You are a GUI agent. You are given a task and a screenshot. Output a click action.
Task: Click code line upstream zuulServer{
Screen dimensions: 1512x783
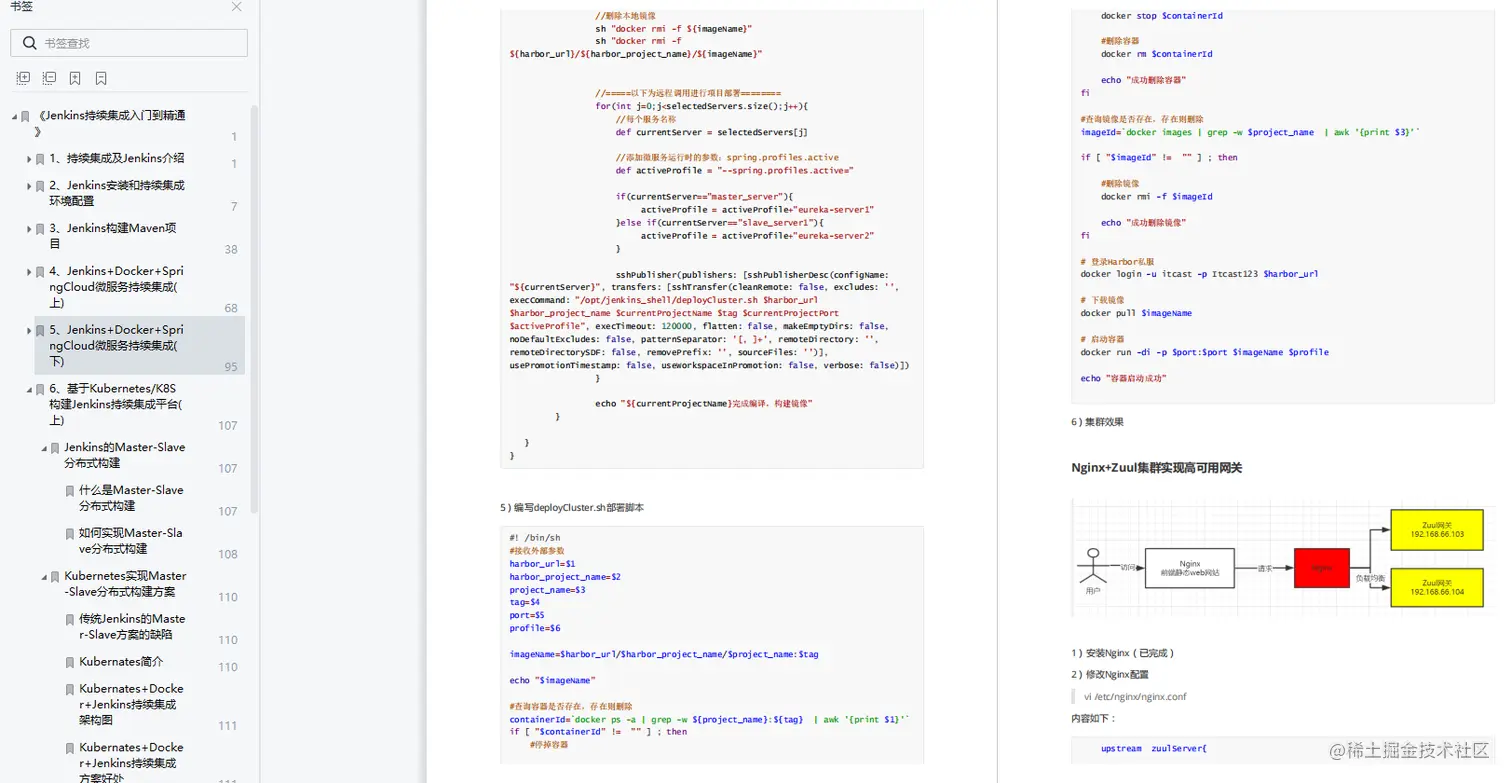click(1154, 748)
